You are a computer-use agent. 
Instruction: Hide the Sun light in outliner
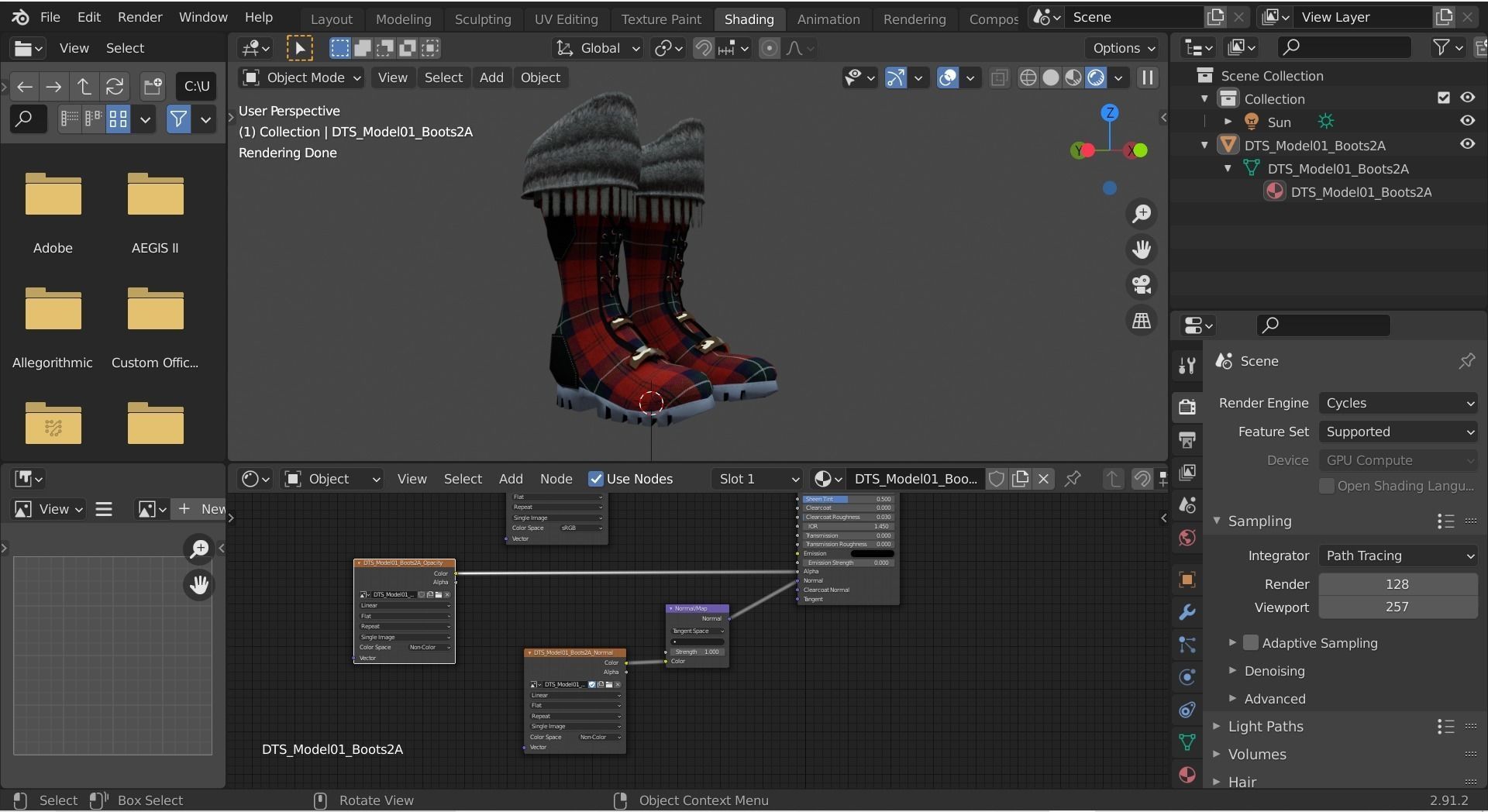1467,121
